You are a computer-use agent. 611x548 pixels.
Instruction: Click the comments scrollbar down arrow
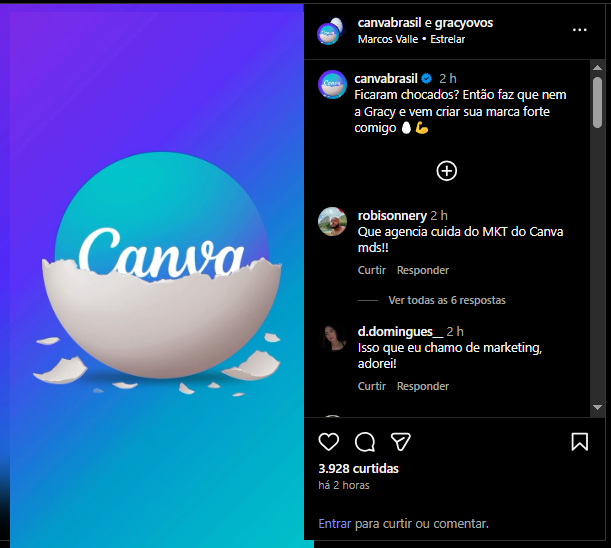coord(597,407)
